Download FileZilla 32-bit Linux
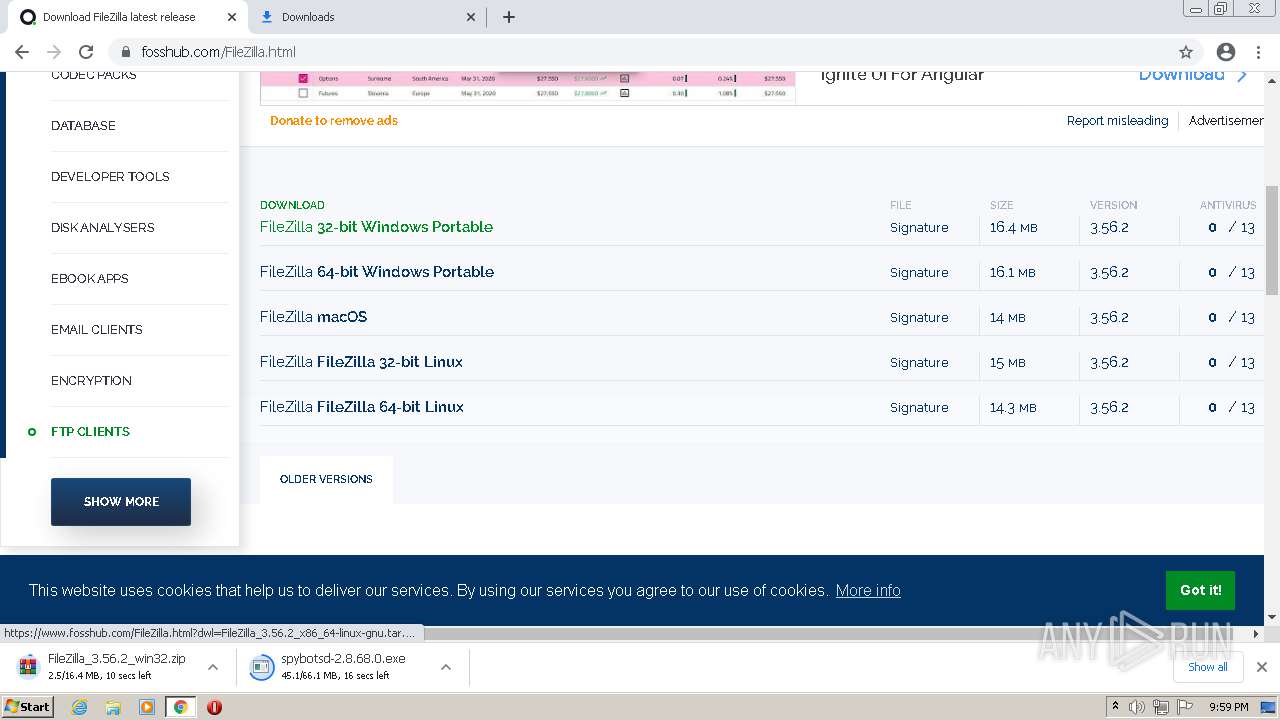The width and height of the screenshot is (1280, 720). pyautogui.click(x=361, y=362)
